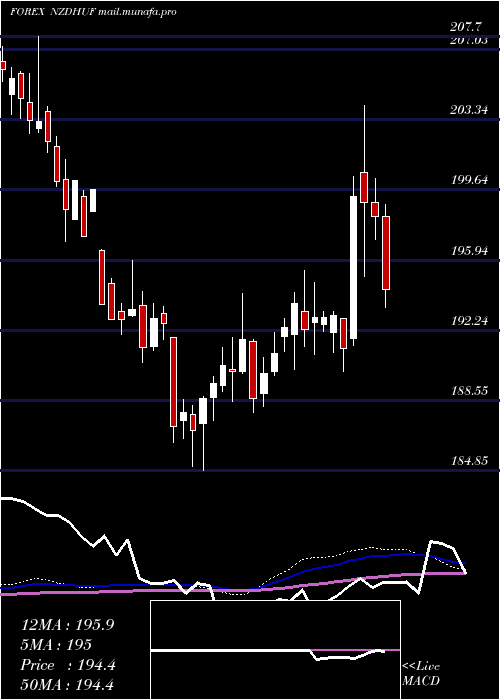Select the 199.64 price level label
The image size is (500, 700).
click(469, 180)
